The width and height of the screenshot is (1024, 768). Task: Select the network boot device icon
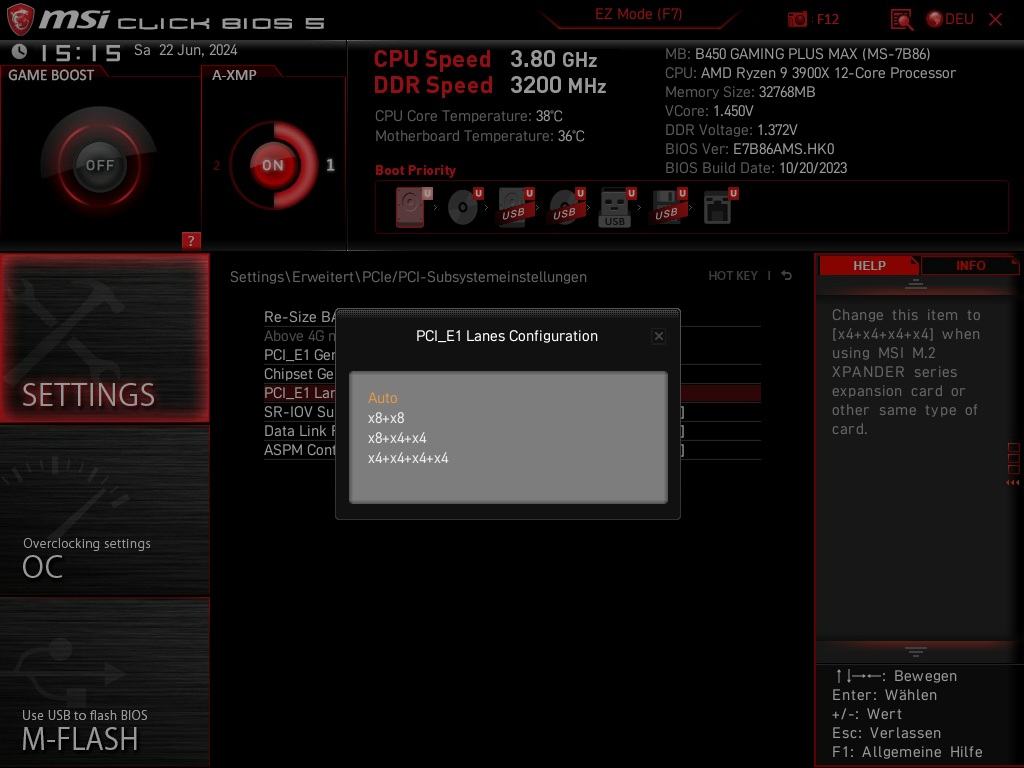(720, 207)
